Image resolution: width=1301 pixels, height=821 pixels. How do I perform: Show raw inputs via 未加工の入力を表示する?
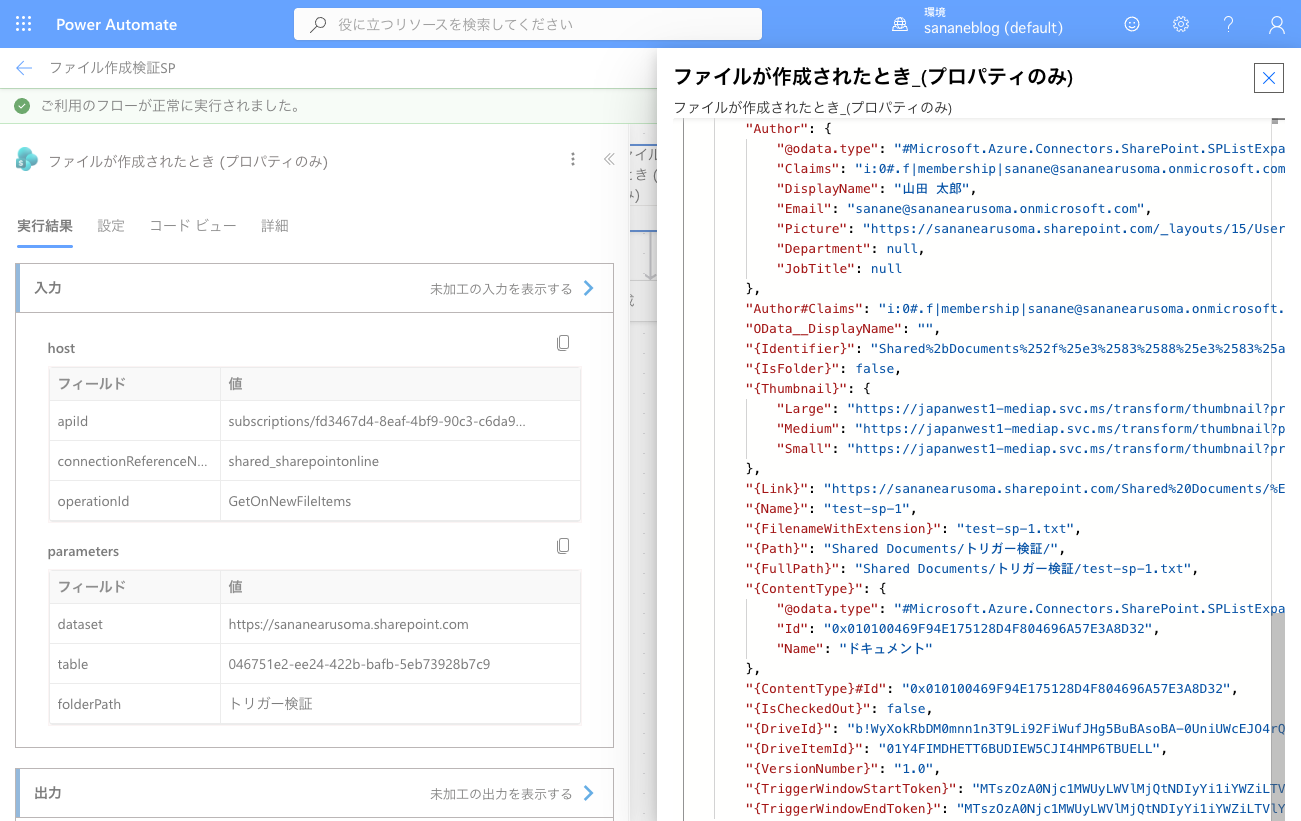(501, 288)
